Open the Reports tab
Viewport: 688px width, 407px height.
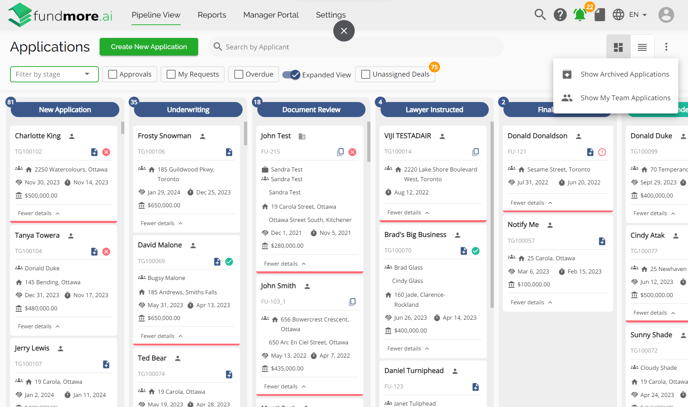211,15
